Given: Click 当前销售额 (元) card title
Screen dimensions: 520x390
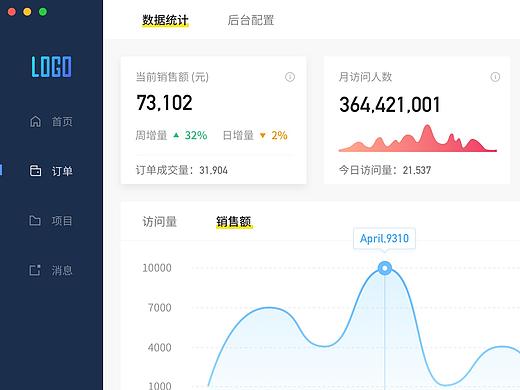Looking at the screenshot, I should 172,77.
